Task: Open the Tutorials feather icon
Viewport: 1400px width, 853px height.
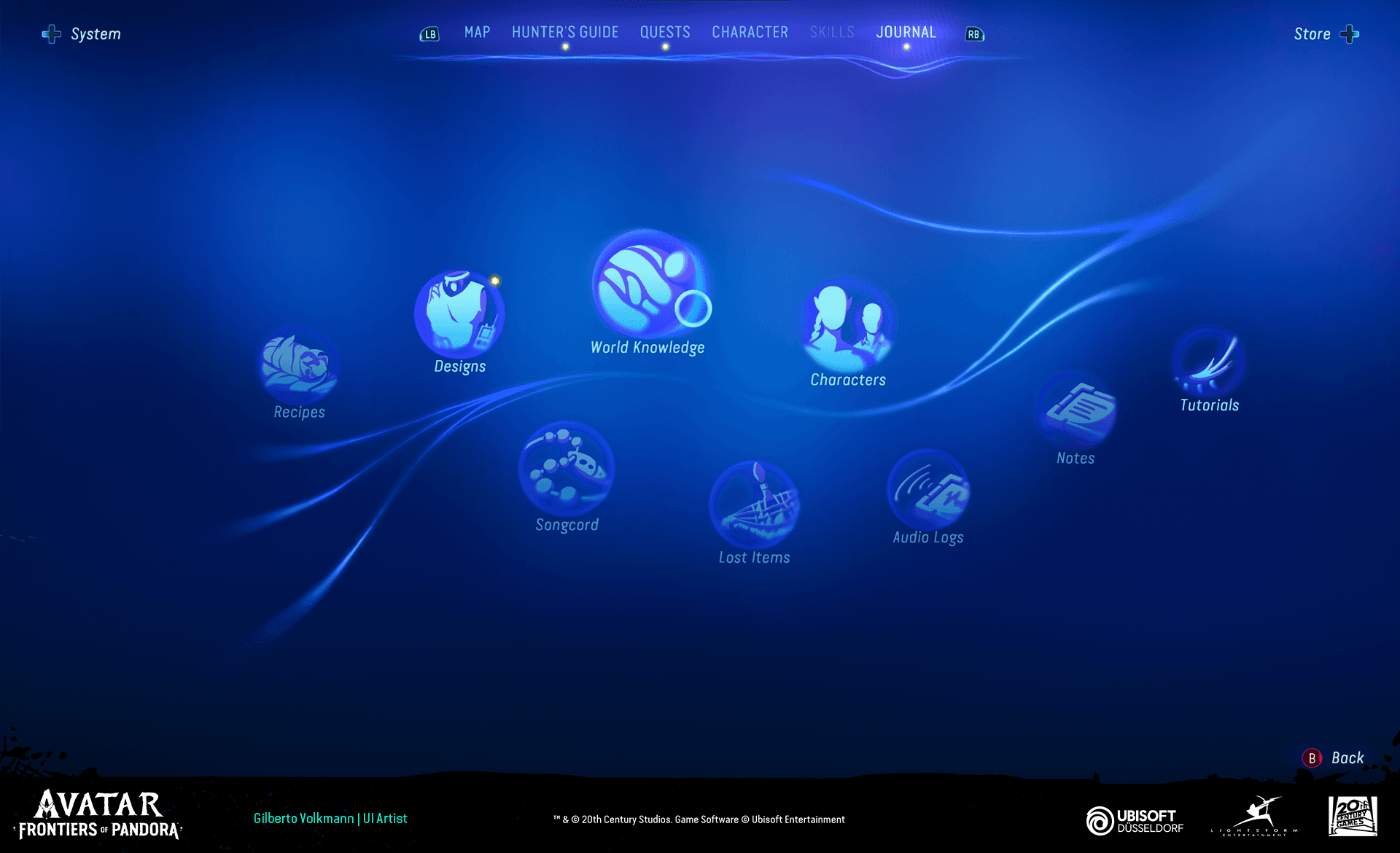Action: [x=1209, y=362]
